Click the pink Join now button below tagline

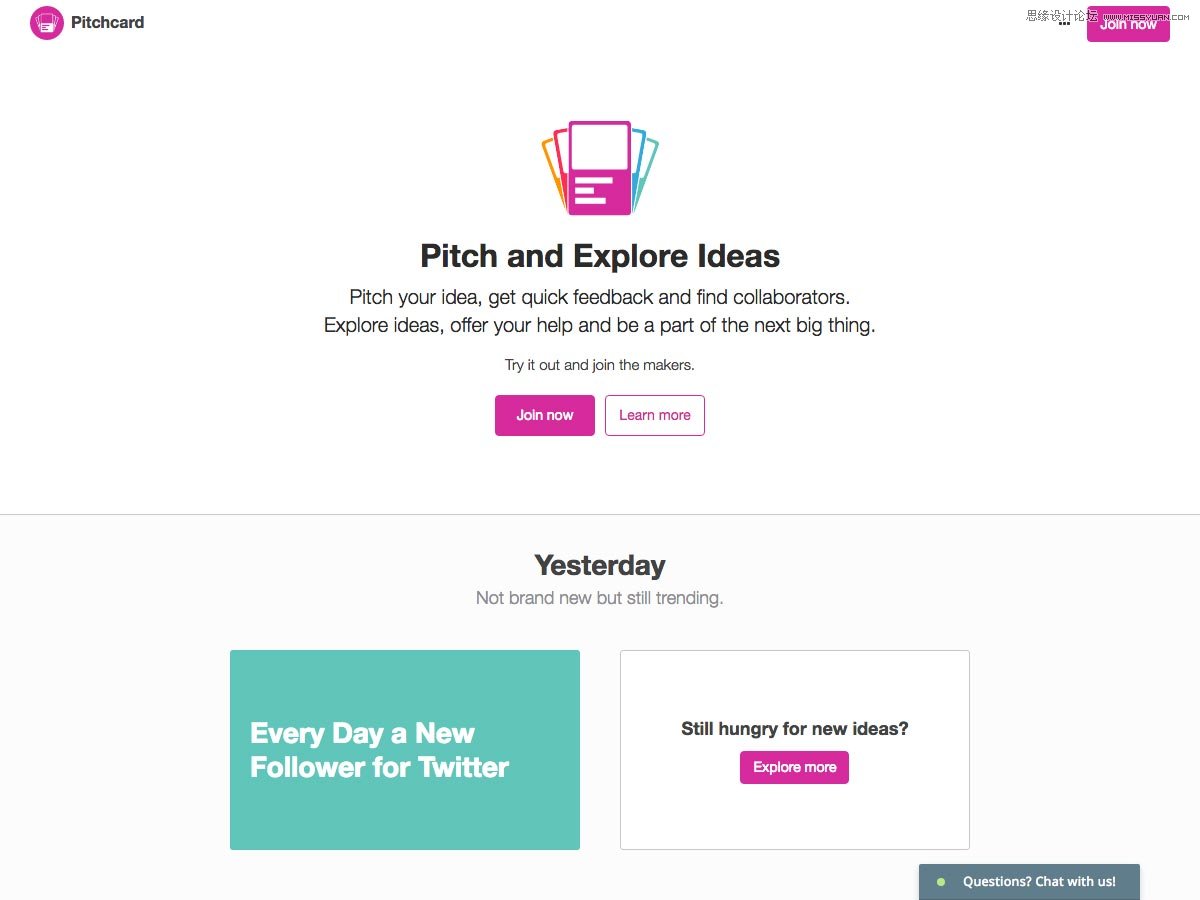coord(545,415)
